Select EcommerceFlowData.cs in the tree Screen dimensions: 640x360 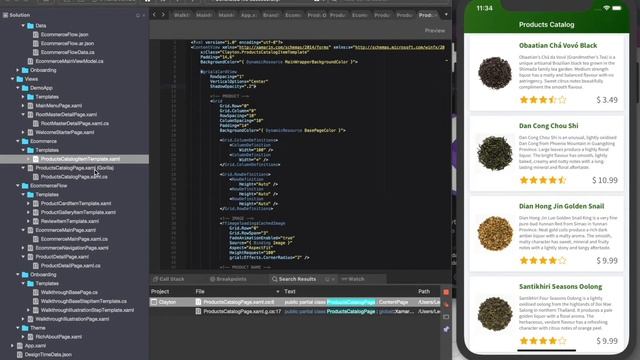point(67,52)
